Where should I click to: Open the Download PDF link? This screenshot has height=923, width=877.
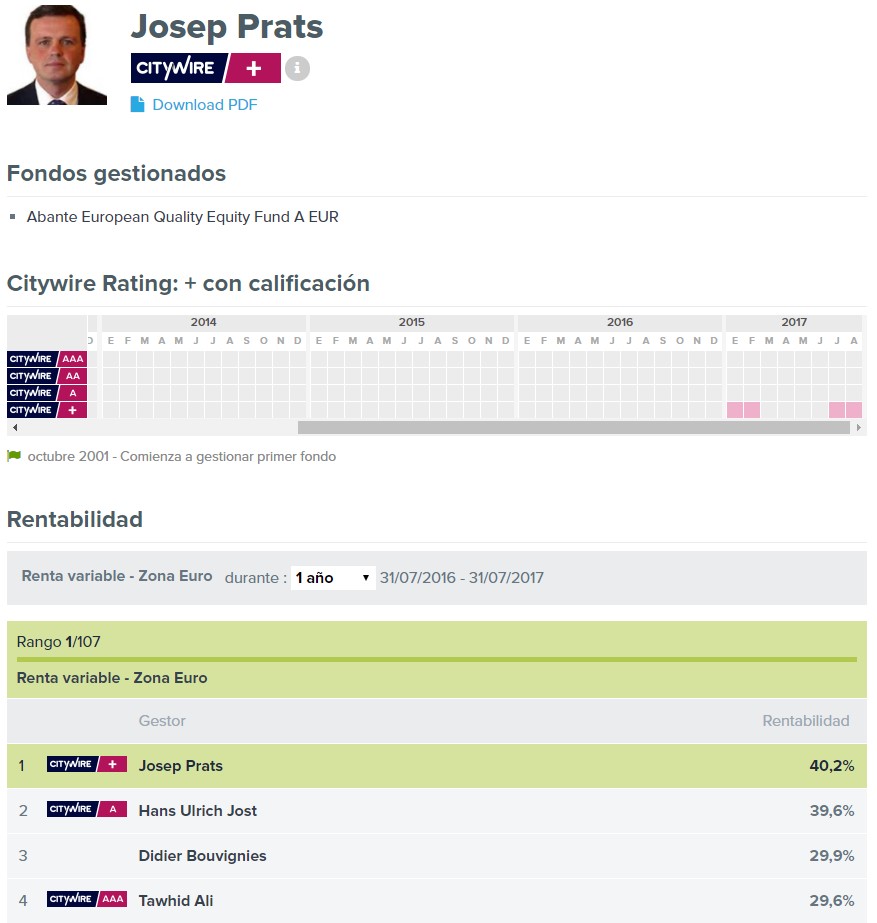[205, 104]
